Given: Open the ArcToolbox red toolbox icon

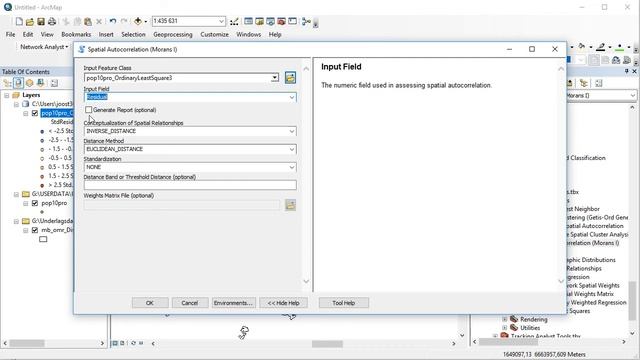Looking at the screenshot, I should pos(281,21).
